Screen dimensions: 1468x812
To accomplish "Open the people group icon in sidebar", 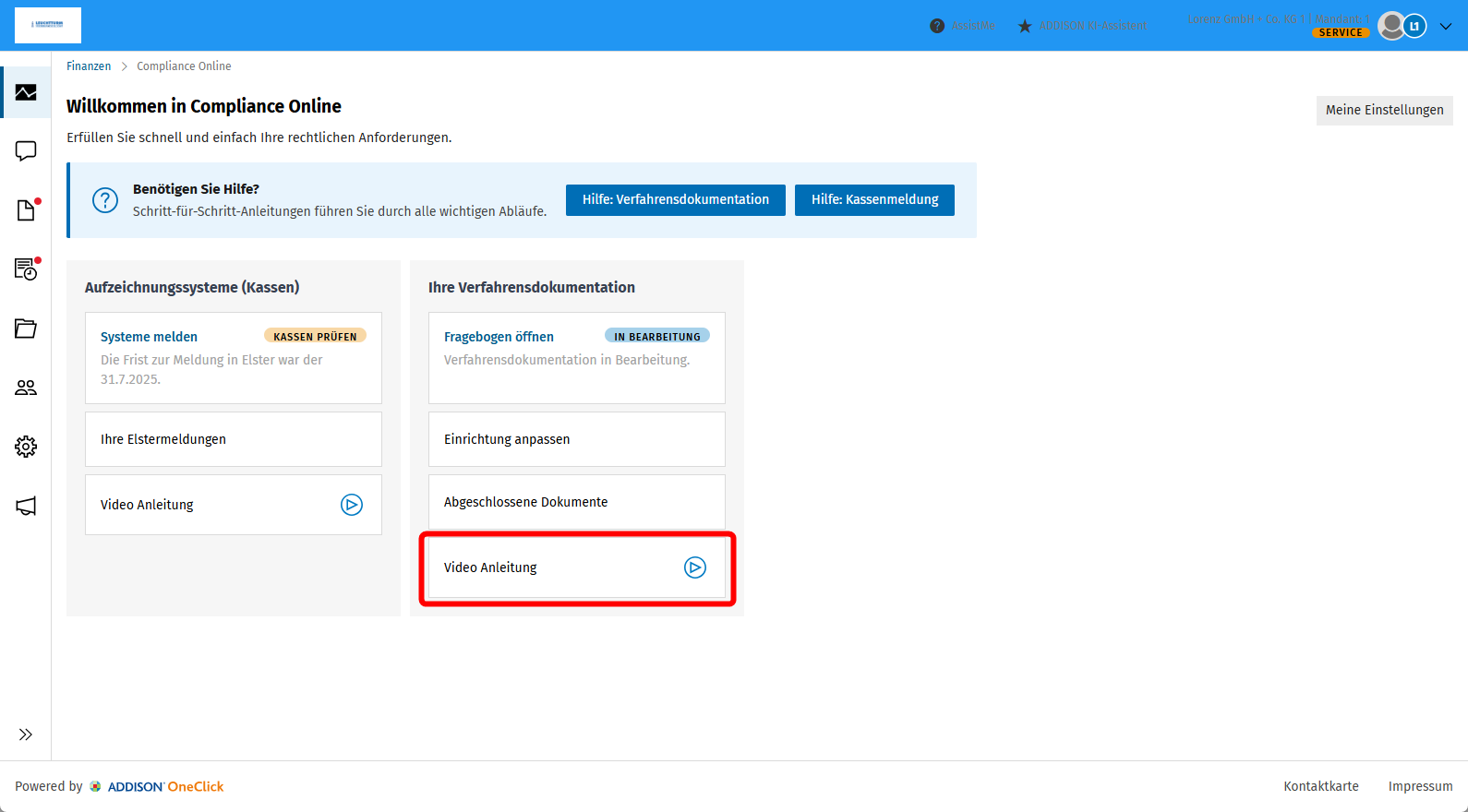I will tap(26, 388).
